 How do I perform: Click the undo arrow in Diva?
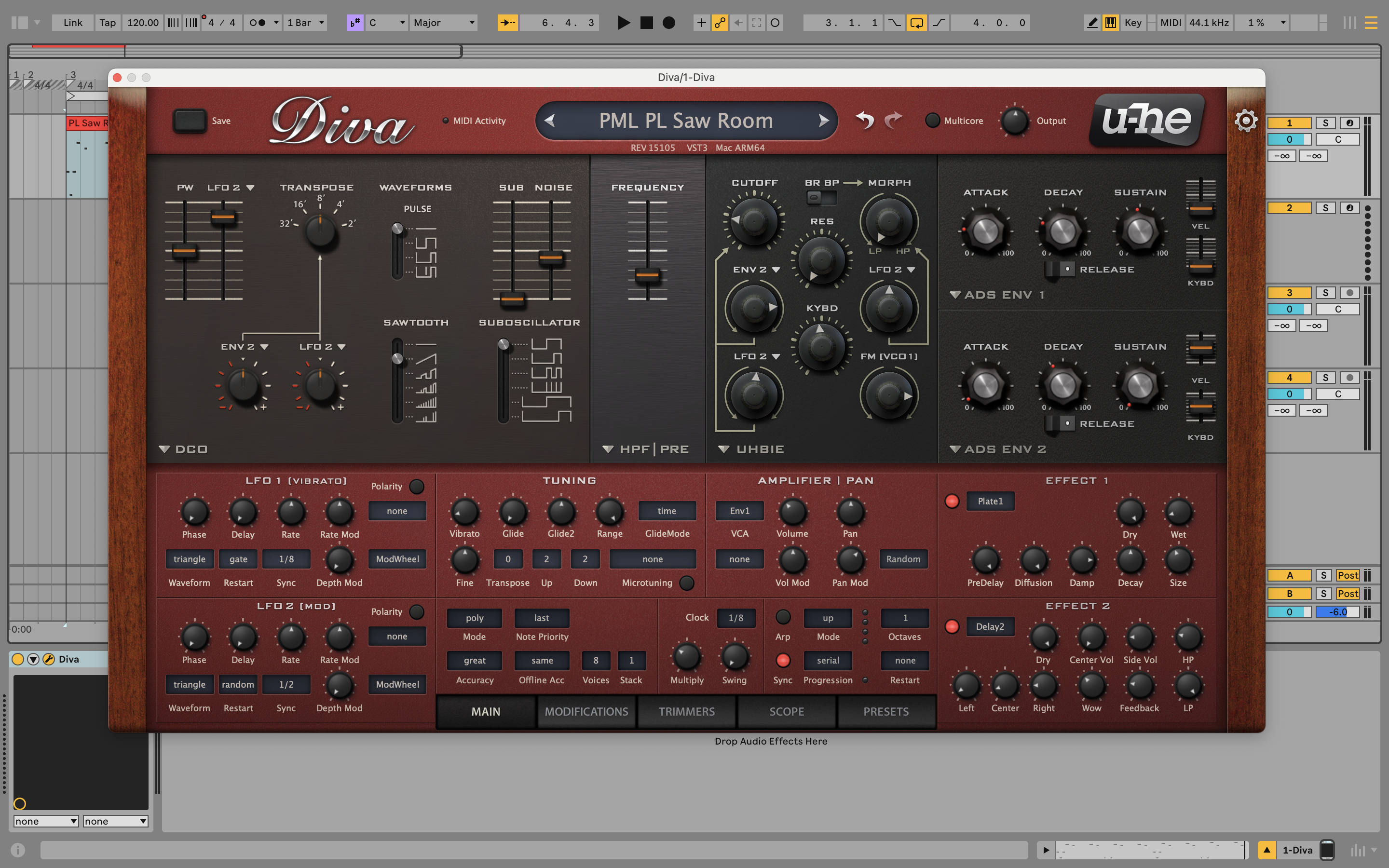coord(864,120)
